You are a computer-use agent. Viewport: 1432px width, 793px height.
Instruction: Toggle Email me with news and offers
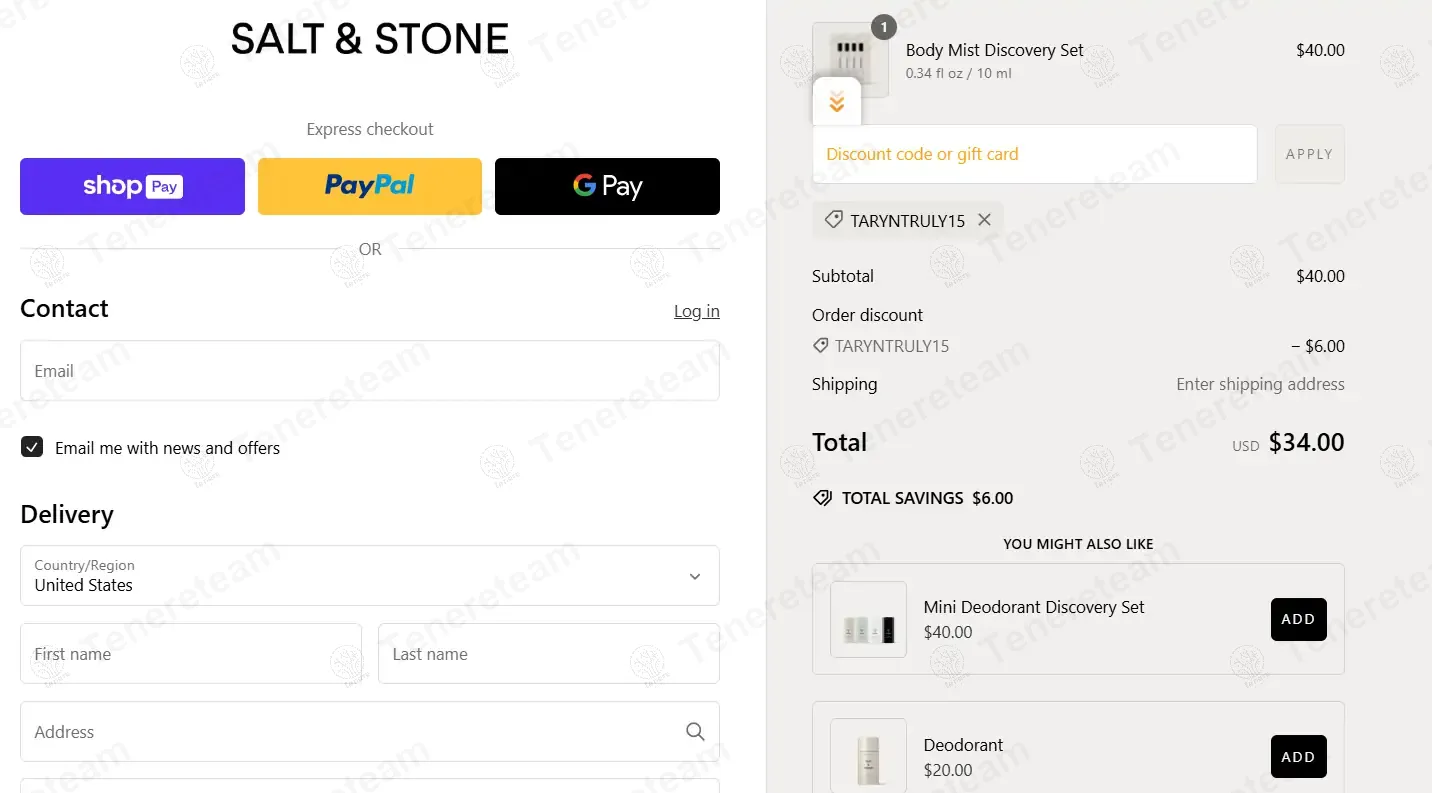tap(32, 447)
